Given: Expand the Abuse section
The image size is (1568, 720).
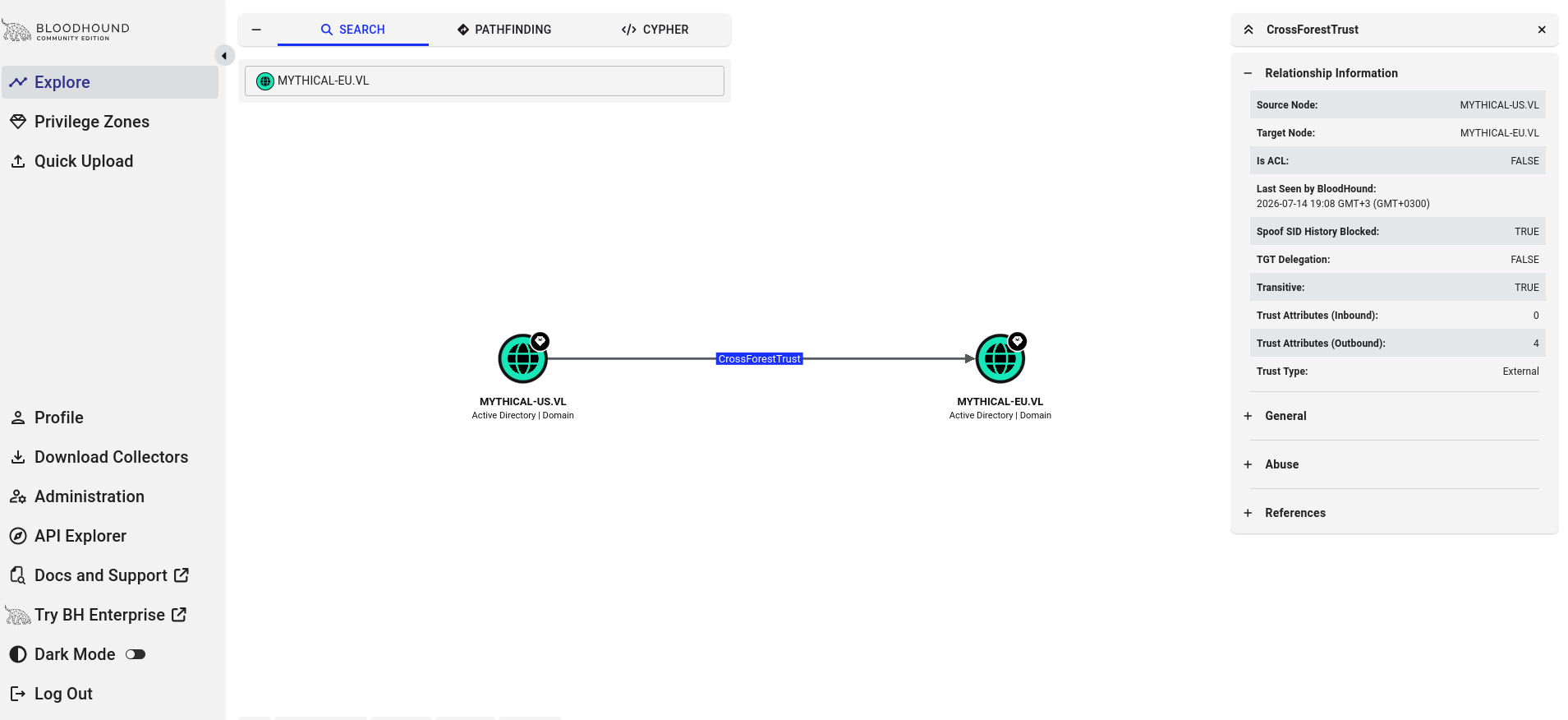Looking at the screenshot, I should click(1248, 464).
